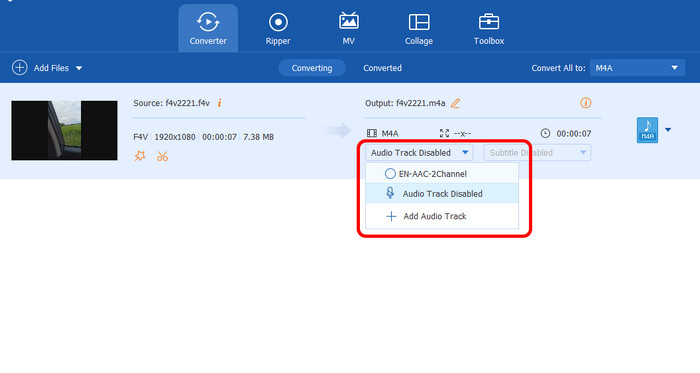Expand the arrow beside M4A format icon

tap(668, 130)
